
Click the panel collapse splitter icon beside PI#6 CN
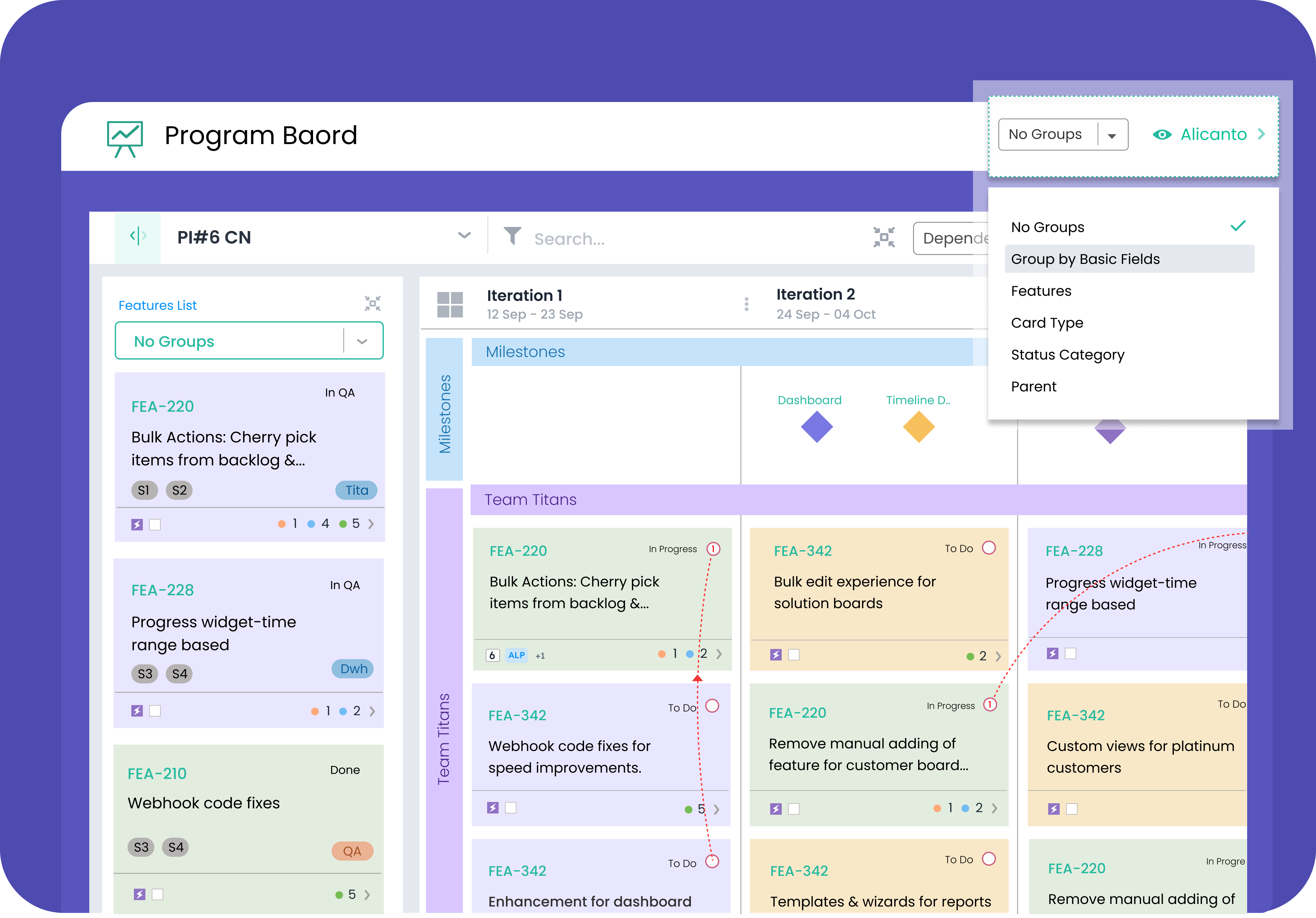(x=138, y=236)
